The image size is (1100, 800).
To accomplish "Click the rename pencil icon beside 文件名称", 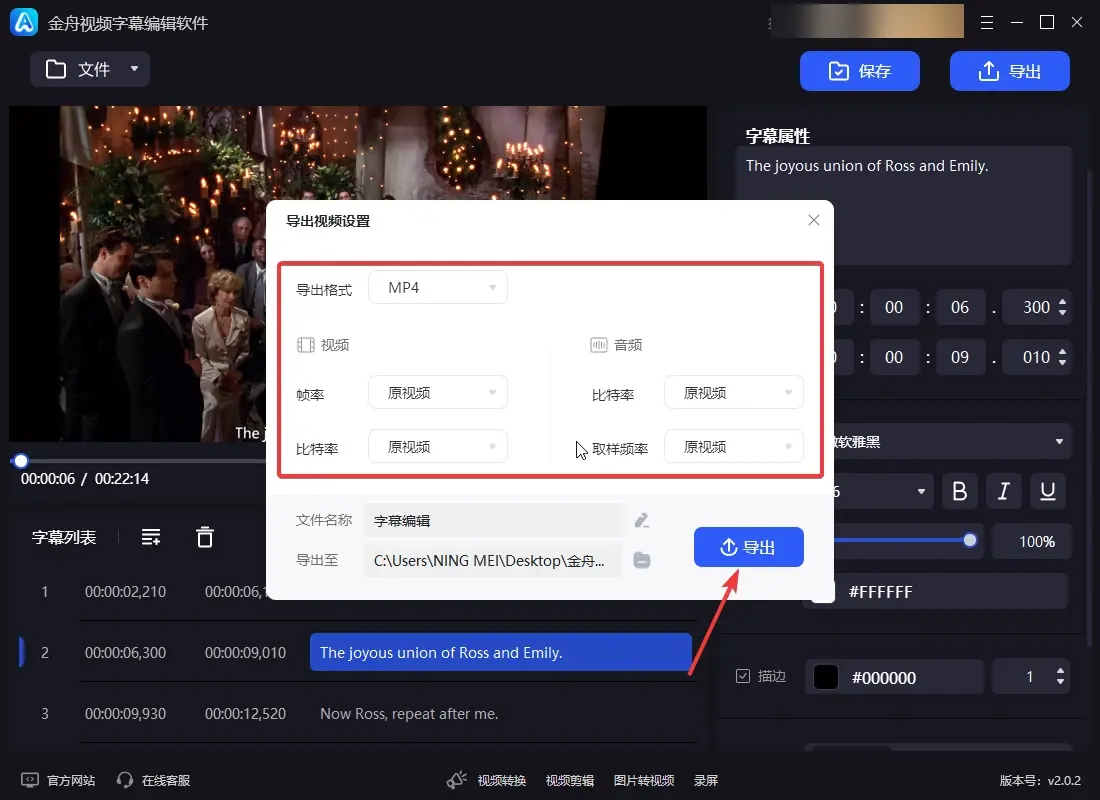I will tap(642, 520).
